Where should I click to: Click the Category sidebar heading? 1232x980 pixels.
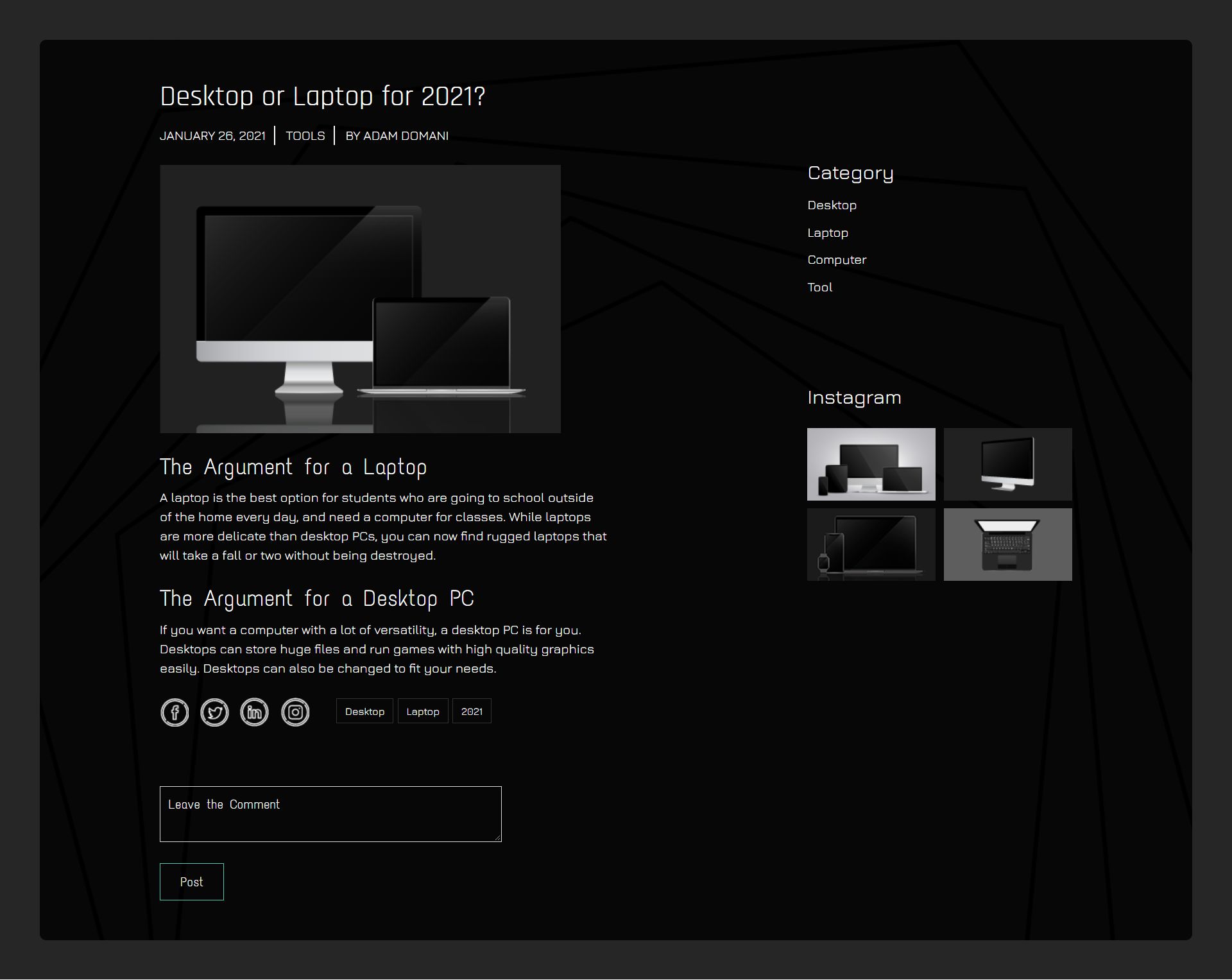(x=850, y=173)
